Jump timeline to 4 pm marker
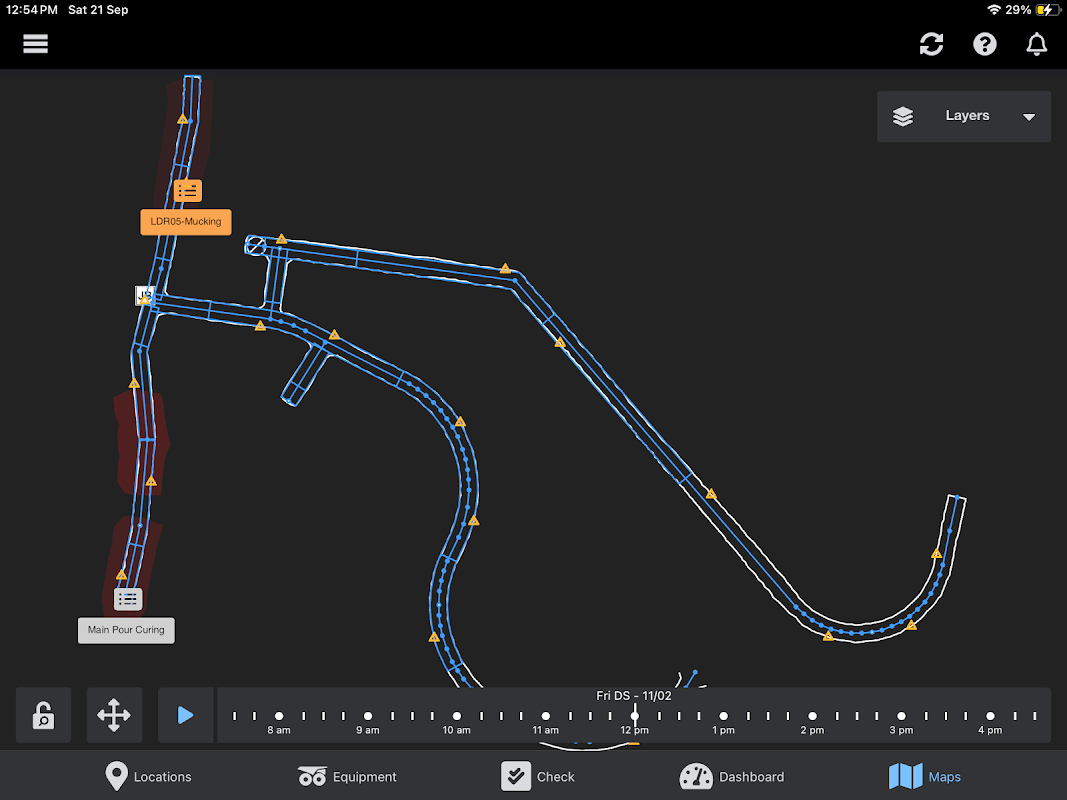1067x800 pixels. click(990, 716)
